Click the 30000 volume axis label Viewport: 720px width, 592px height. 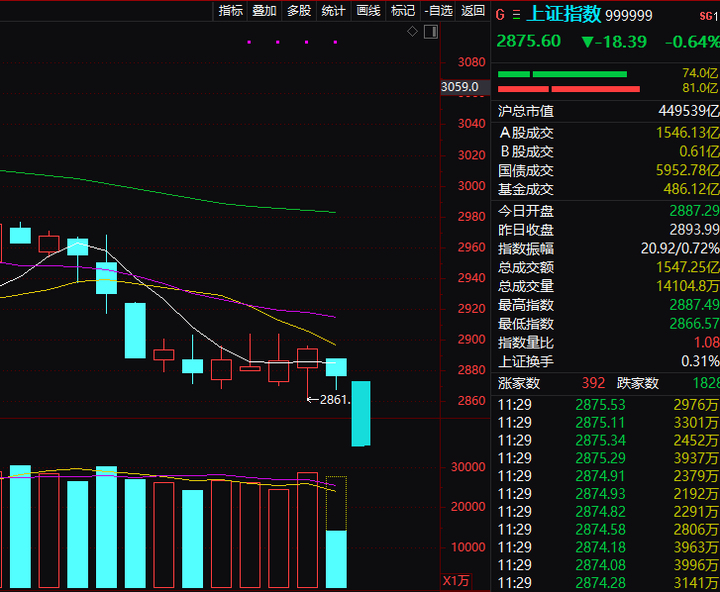tap(468, 467)
